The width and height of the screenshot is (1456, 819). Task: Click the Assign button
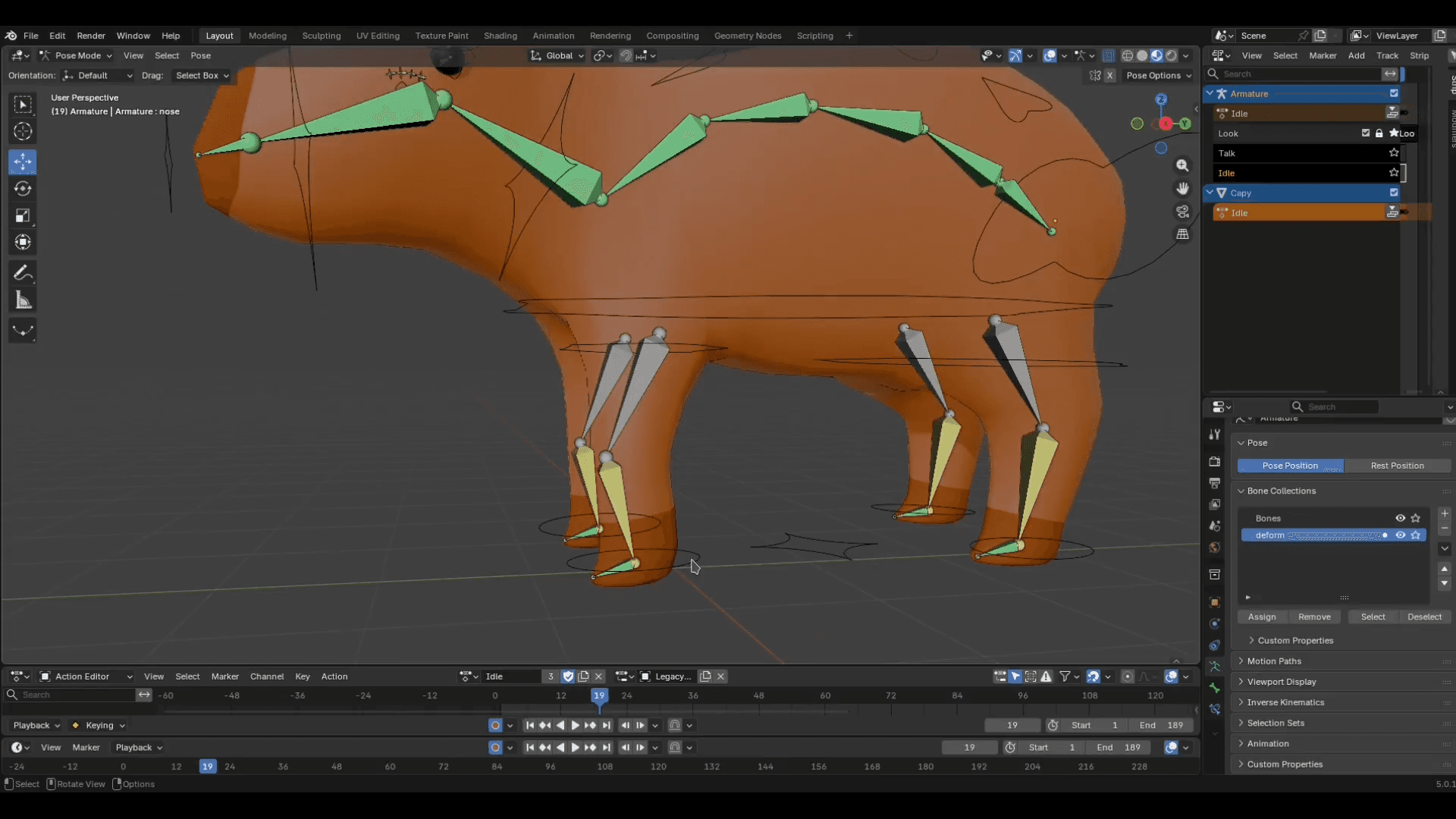(x=1262, y=617)
